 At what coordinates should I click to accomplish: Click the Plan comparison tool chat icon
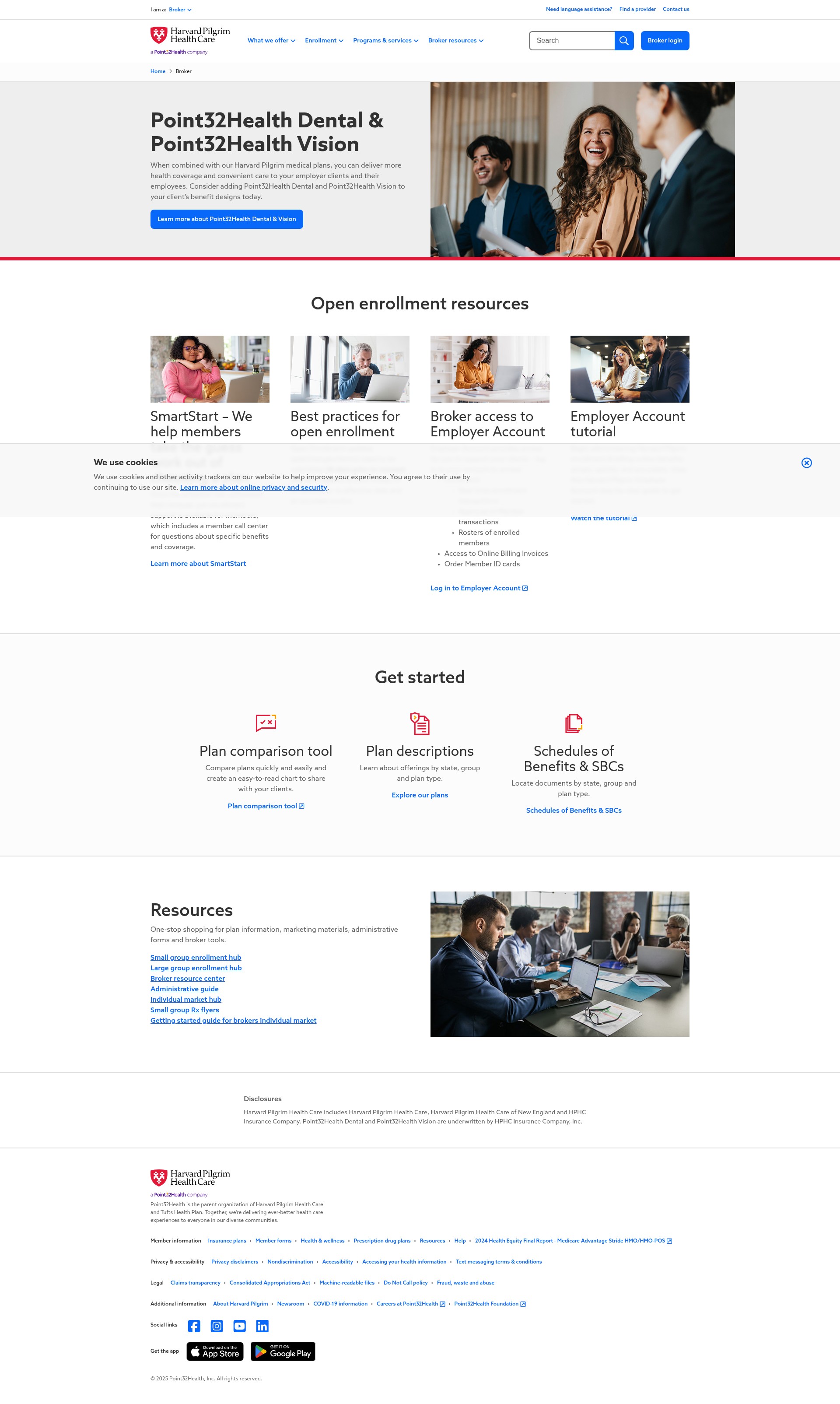266,723
